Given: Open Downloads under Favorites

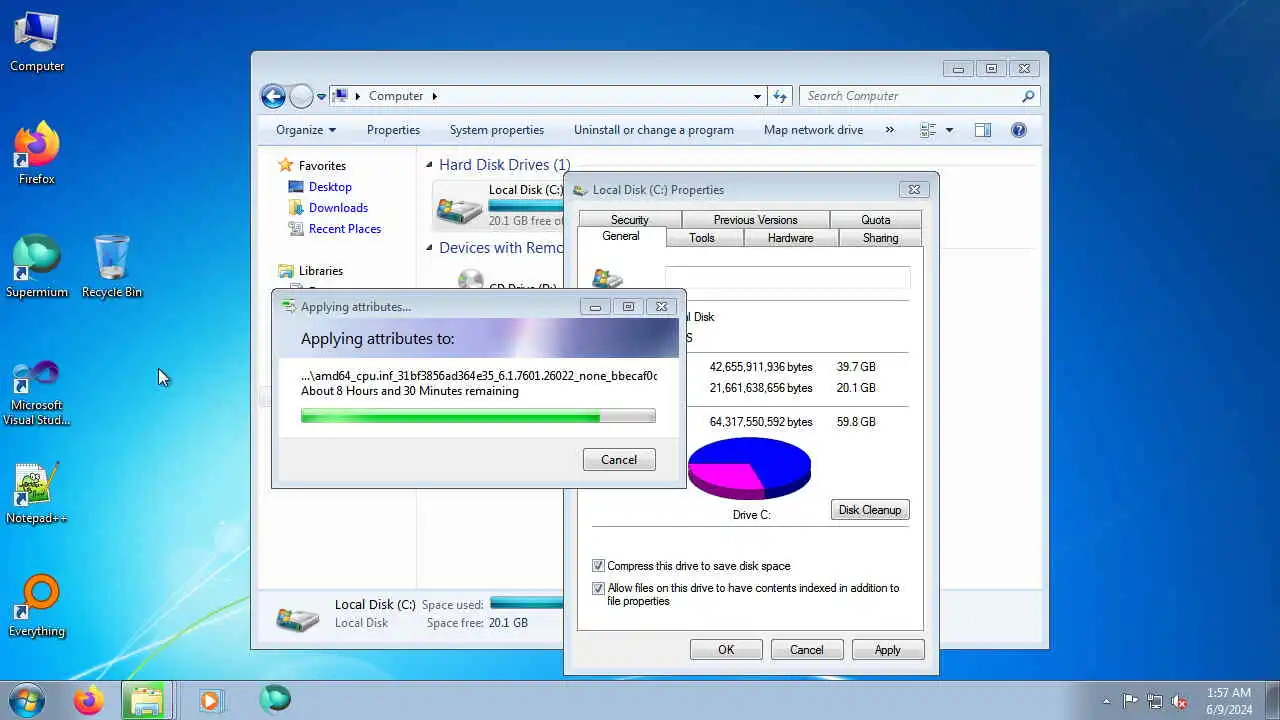Looking at the screenshot, I should click(338, 208).
